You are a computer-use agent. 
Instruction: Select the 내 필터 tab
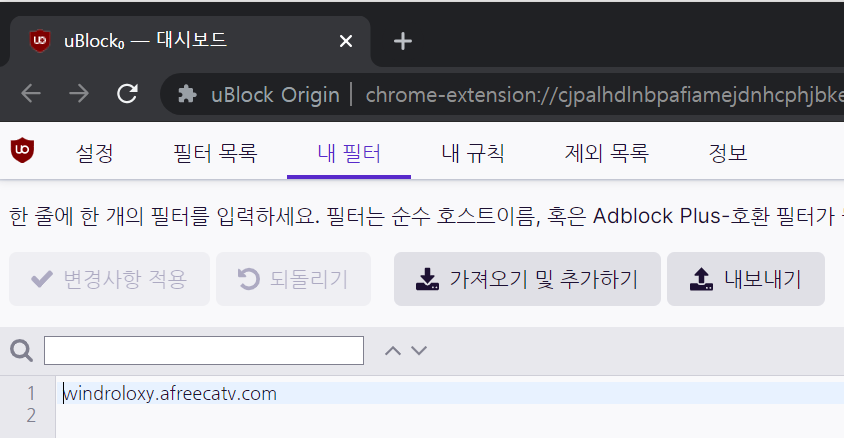click(349, 153)
